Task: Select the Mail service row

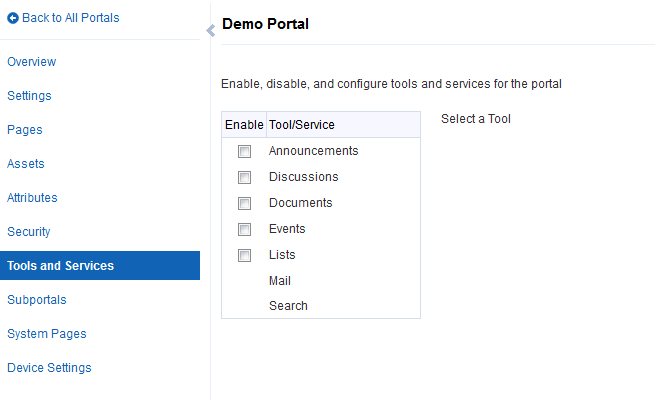Action: click(321, 281)
